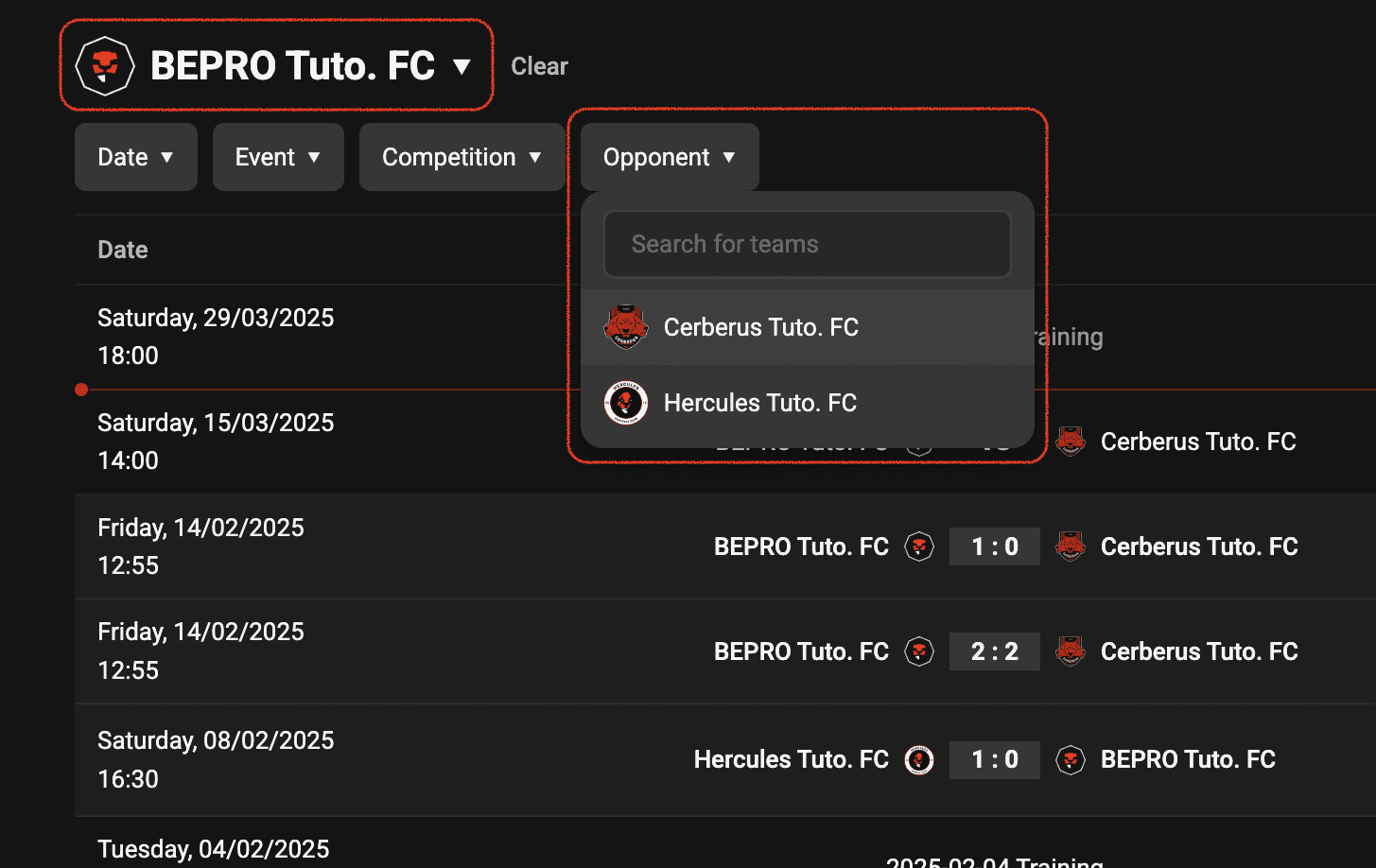Expand the Event filter dropdown

pos(278,157)
